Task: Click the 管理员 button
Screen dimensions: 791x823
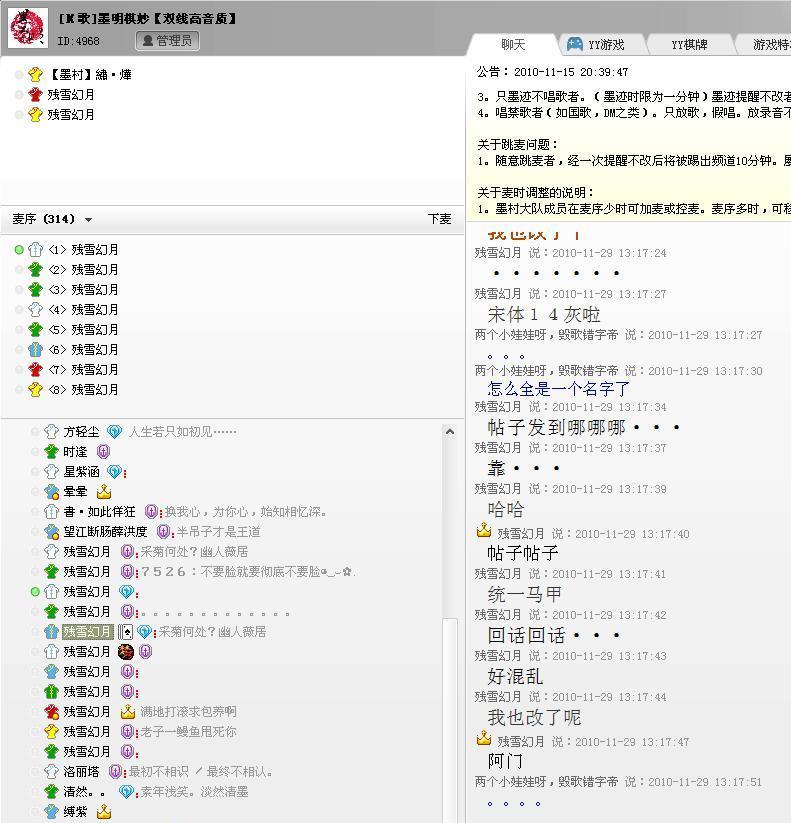Action: tap(168, 41)
